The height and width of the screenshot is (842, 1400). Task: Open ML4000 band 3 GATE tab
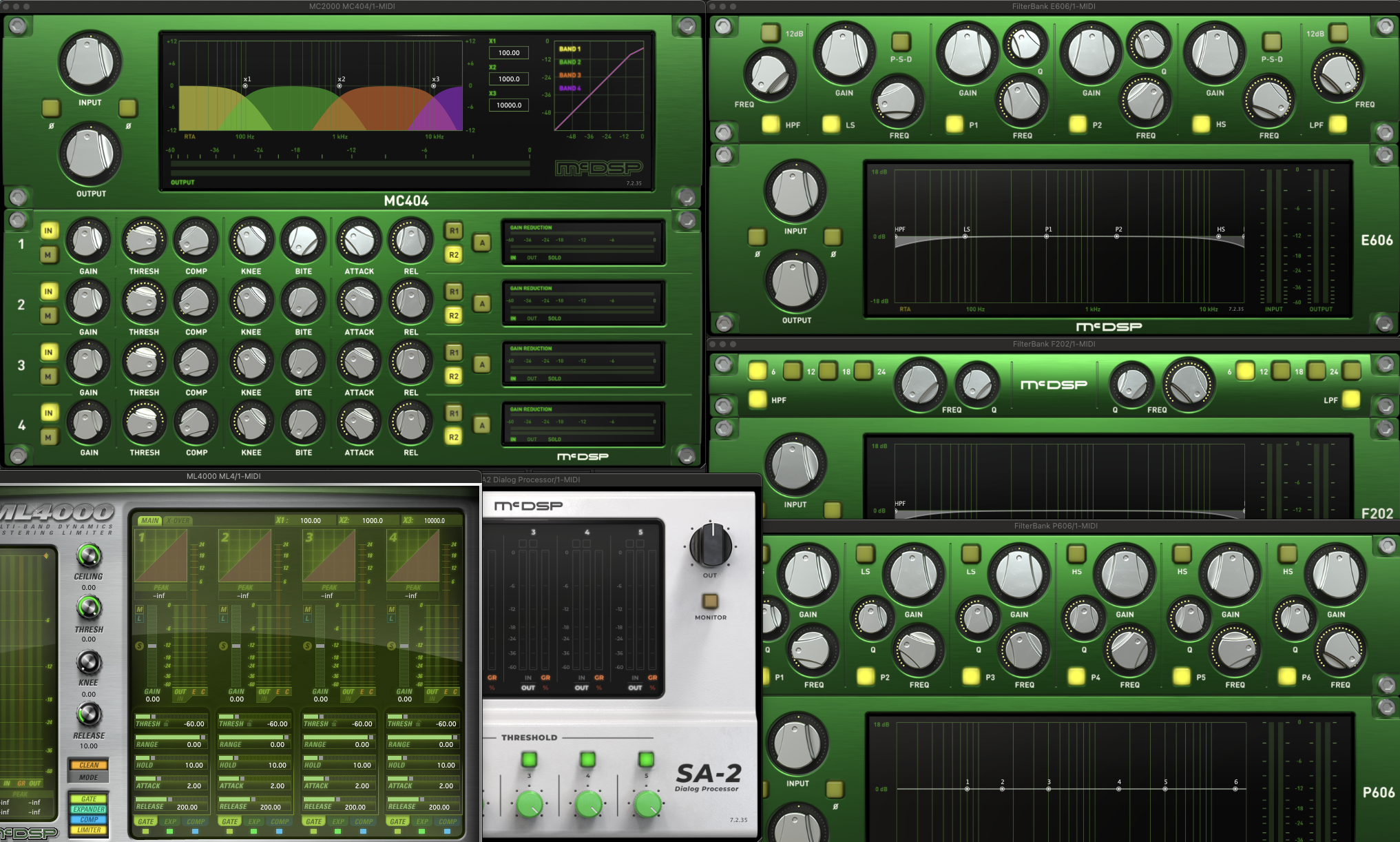(x=314, y=821)
